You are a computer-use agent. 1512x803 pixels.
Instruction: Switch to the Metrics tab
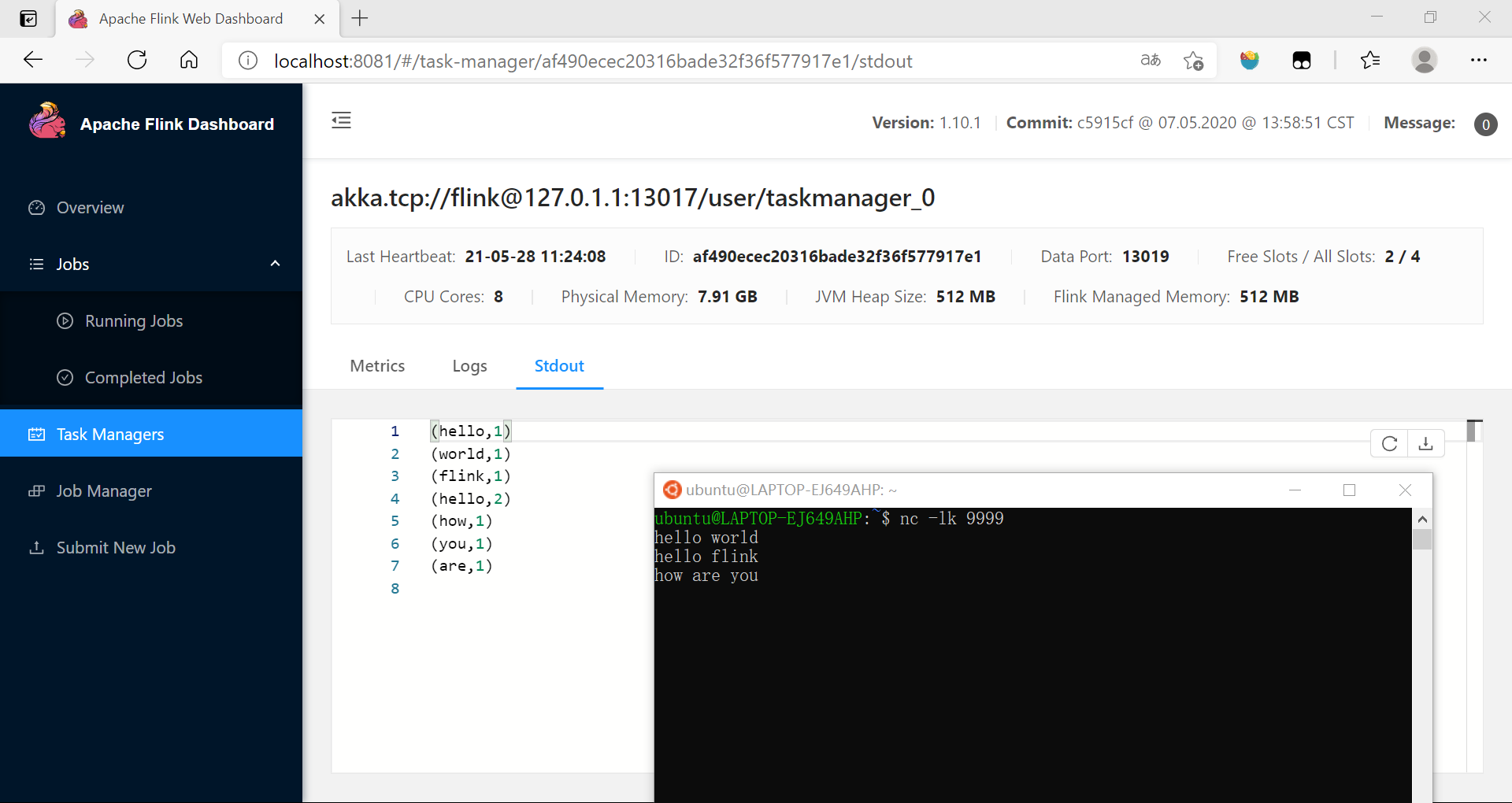[x=377, y=366]
